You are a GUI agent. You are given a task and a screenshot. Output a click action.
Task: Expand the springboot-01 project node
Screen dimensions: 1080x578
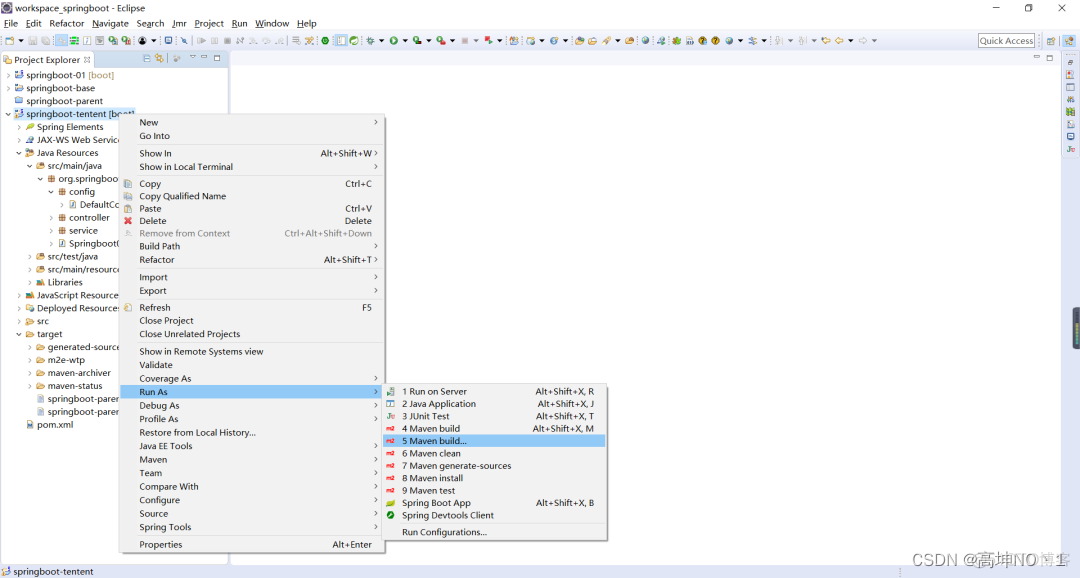point(8,75)
